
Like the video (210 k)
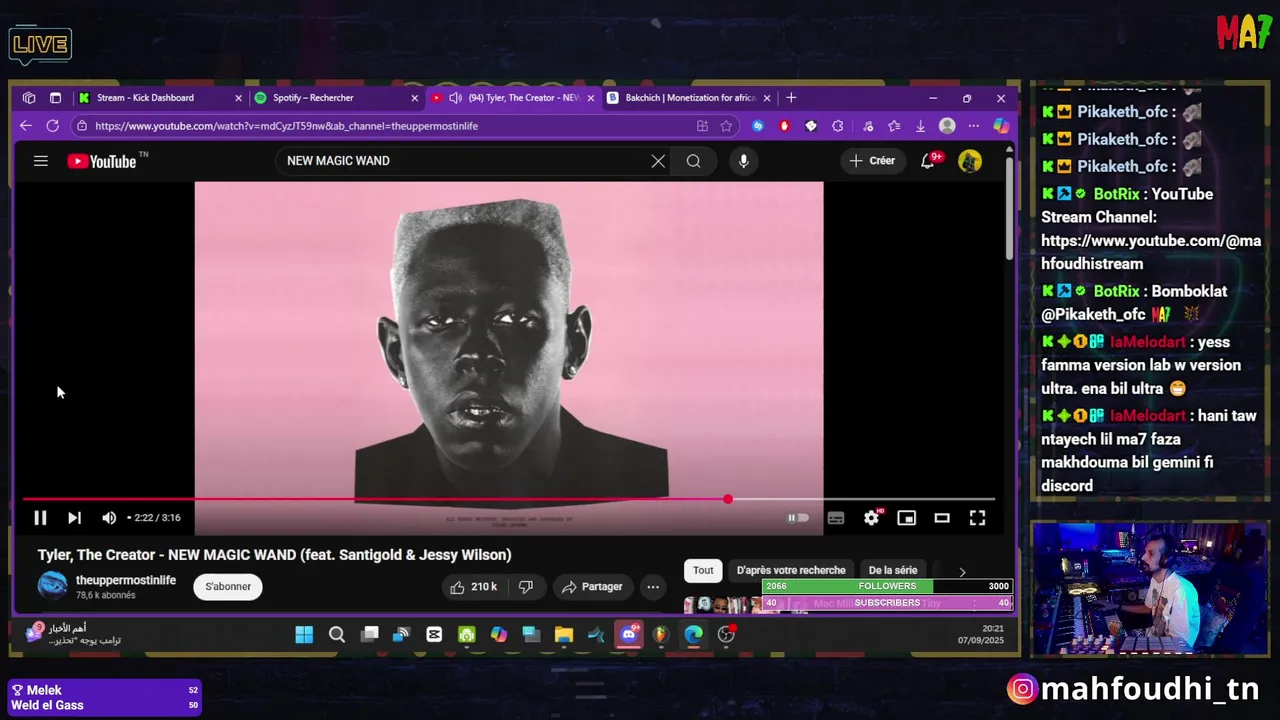[474, 587]
